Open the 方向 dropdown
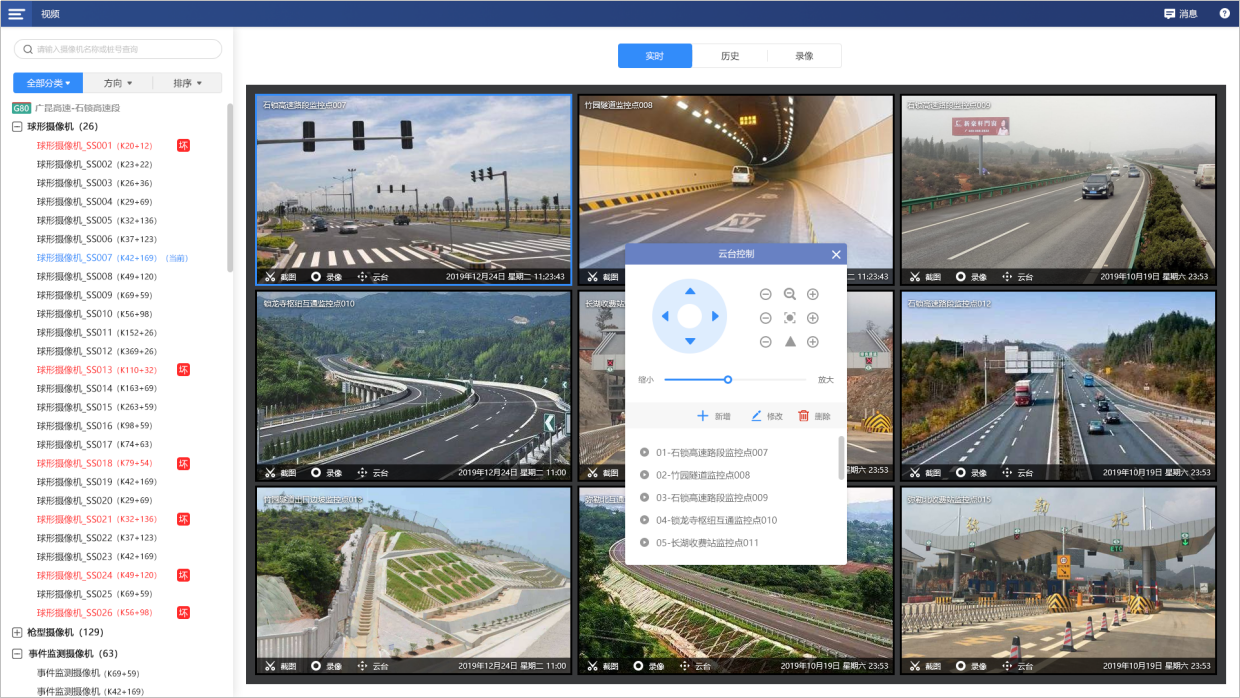 (x=117, y=83)
